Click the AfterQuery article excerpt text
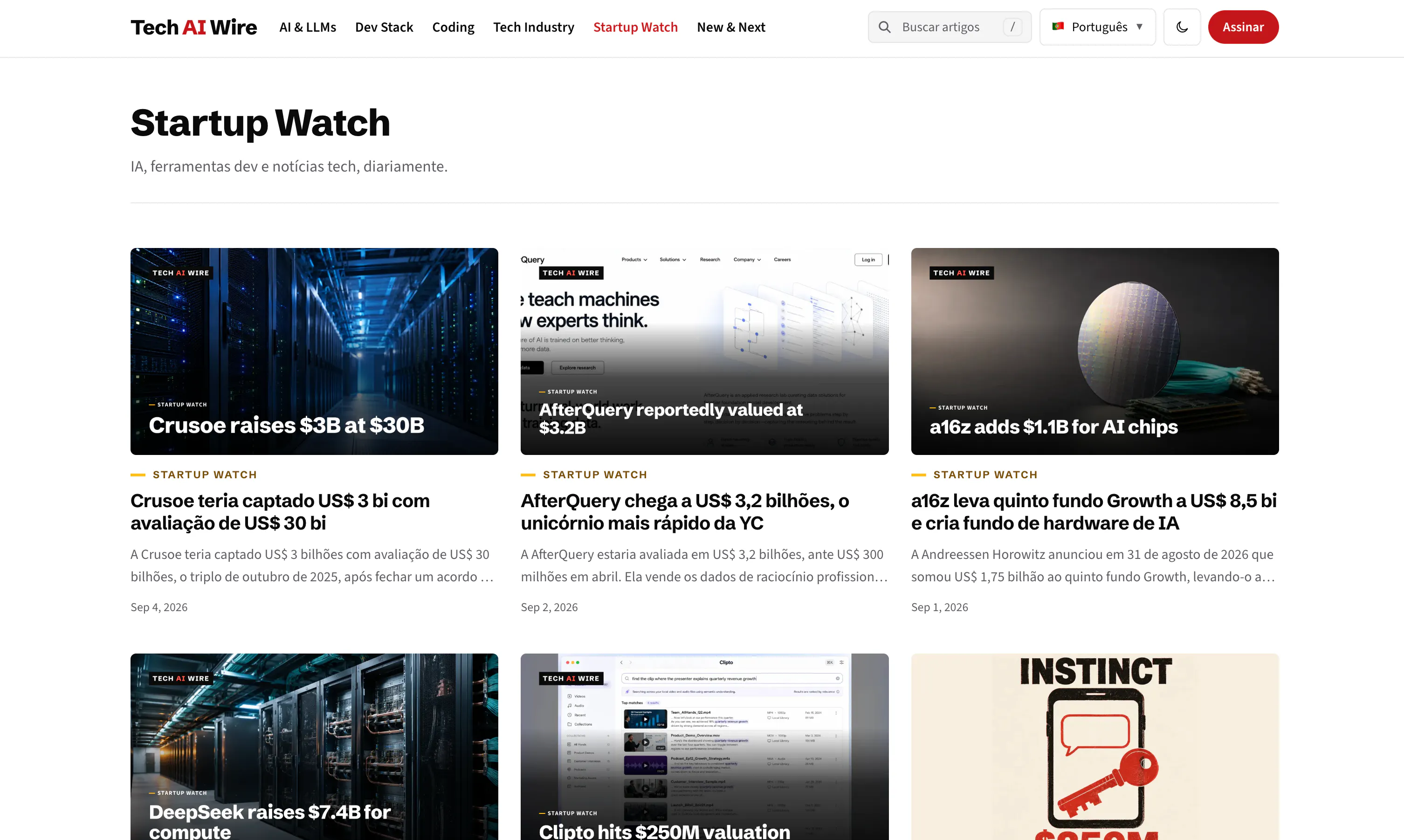Image resolution: width=1404 pixels, height=840 pixels. (x=704, y=565)
